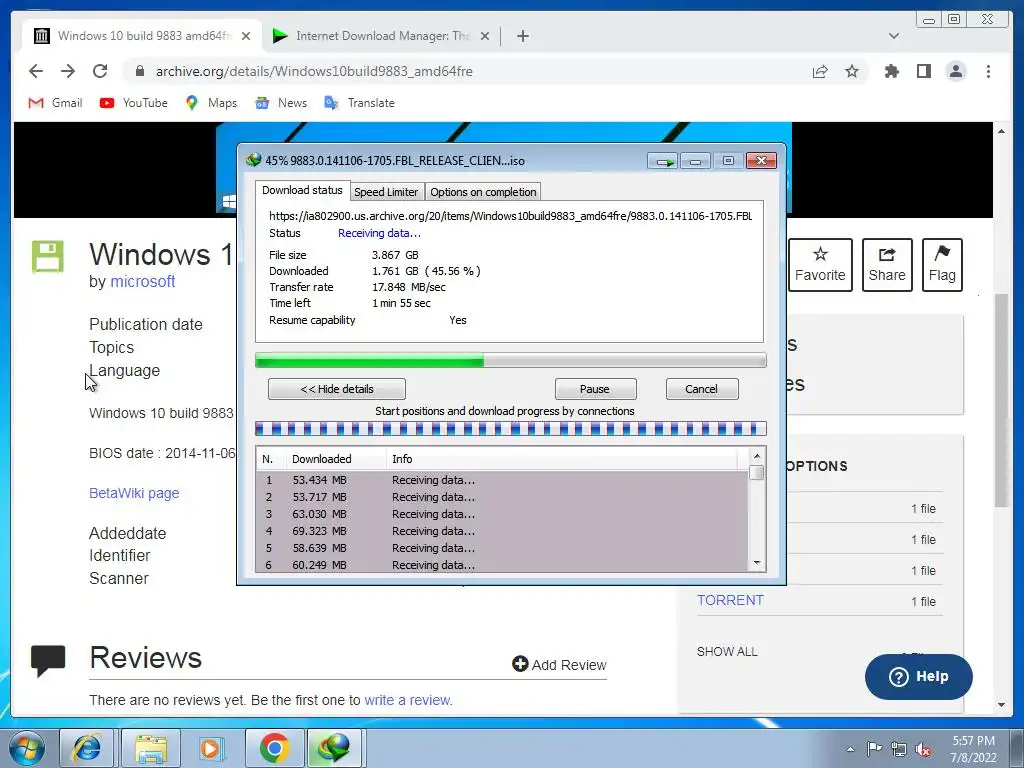Open the Chrome extensions puzzle icon
Image resolution: width=1024 pixels, height=768 pixels.
(x=891, y=71)
